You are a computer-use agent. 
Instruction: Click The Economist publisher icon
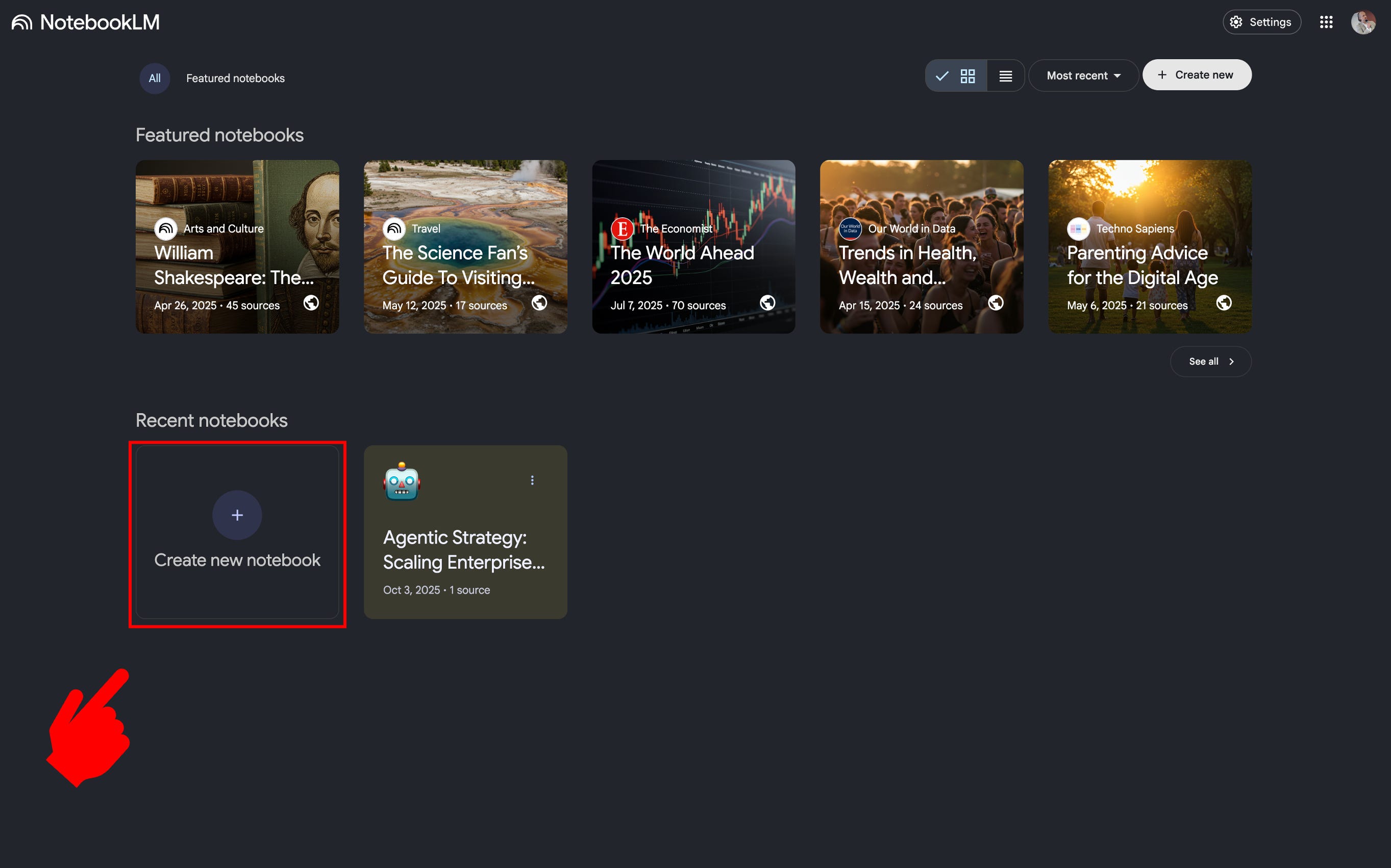click(622, 228)
